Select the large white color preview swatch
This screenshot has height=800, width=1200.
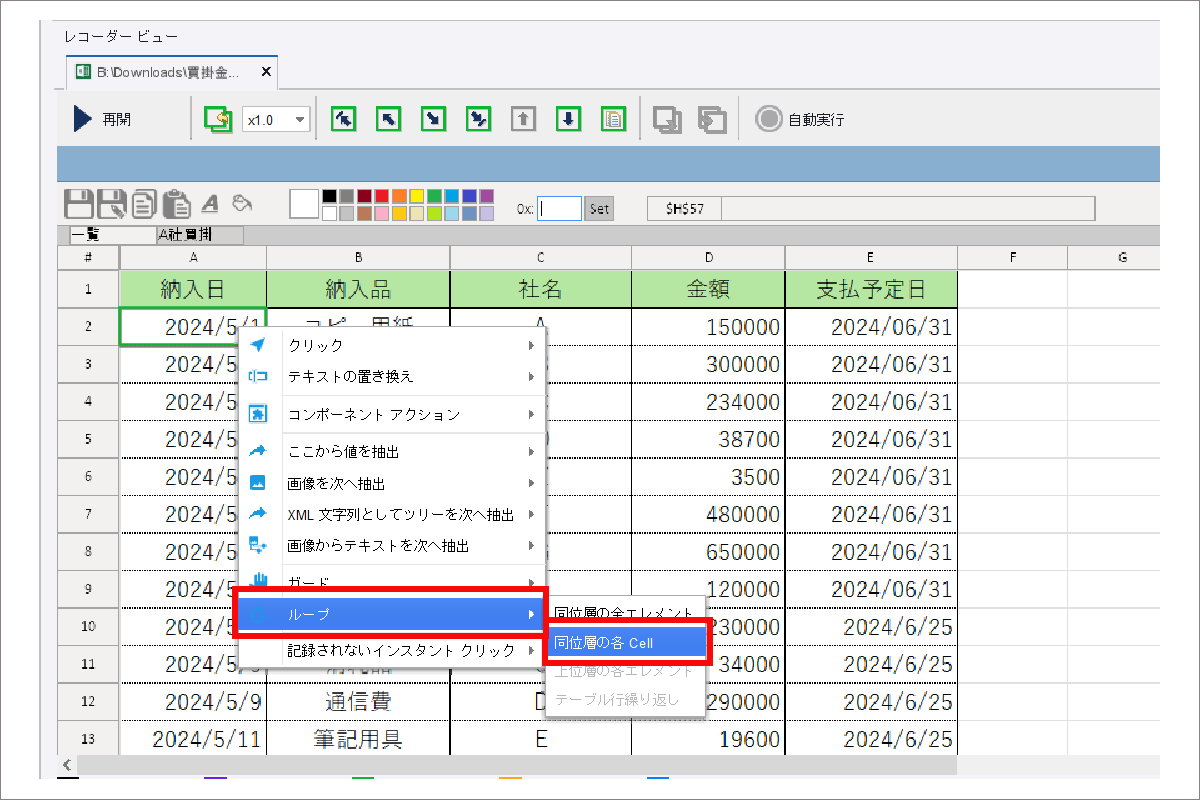[x=304, y=204]
